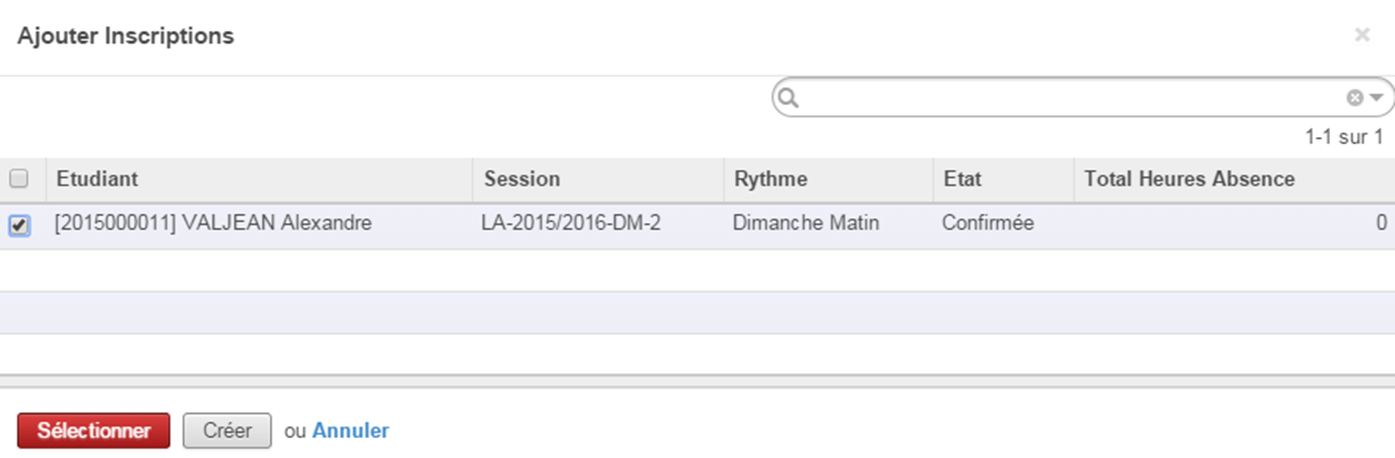Viewport: 1395px width, 458px height.
Task: Expand the search options dropdown arrow
Action: pos(1376,98)
